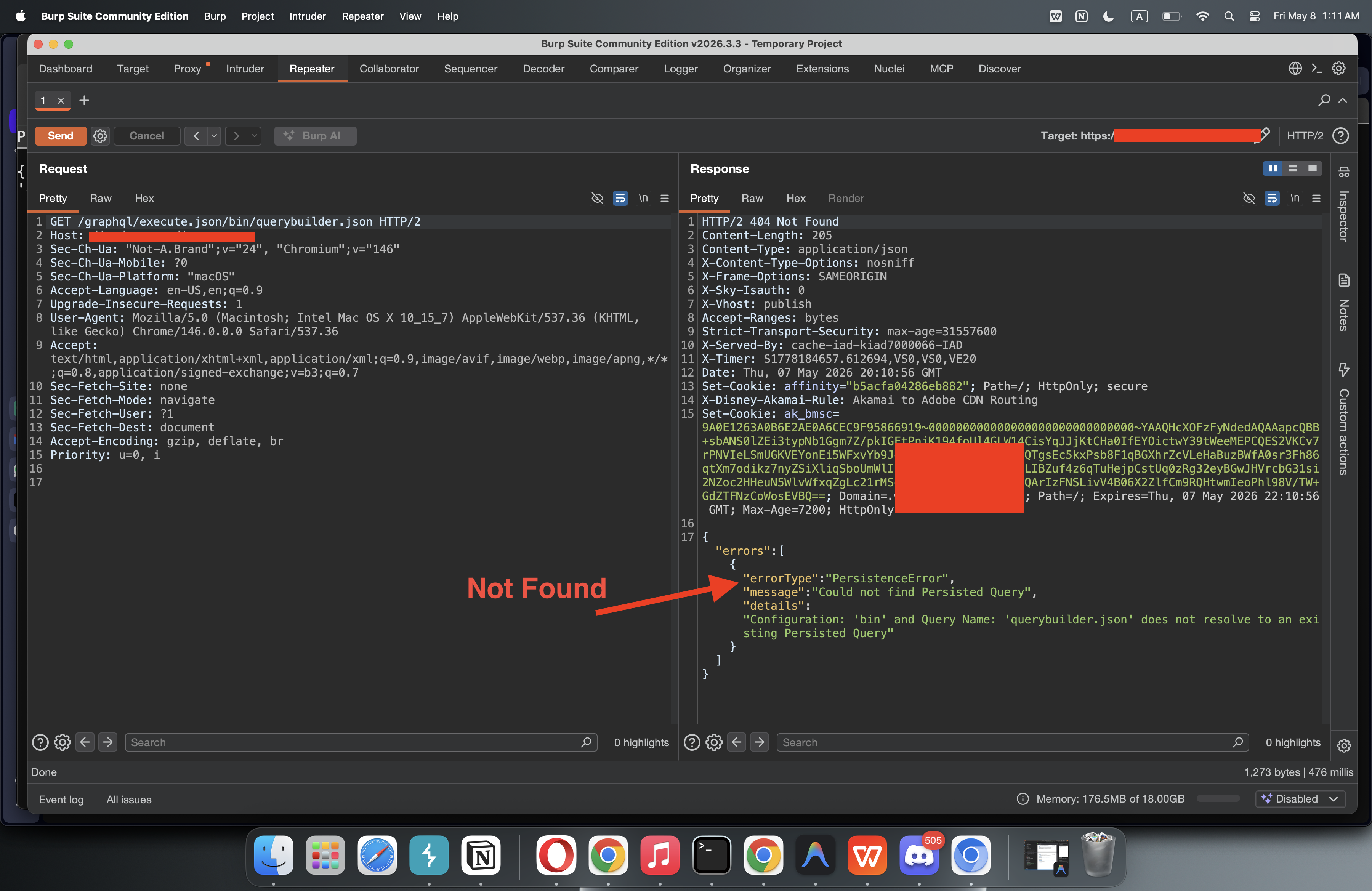
Task: Click the HTTP/2 protocol label
Action: pyautogui.click(x=1305, y=136)
